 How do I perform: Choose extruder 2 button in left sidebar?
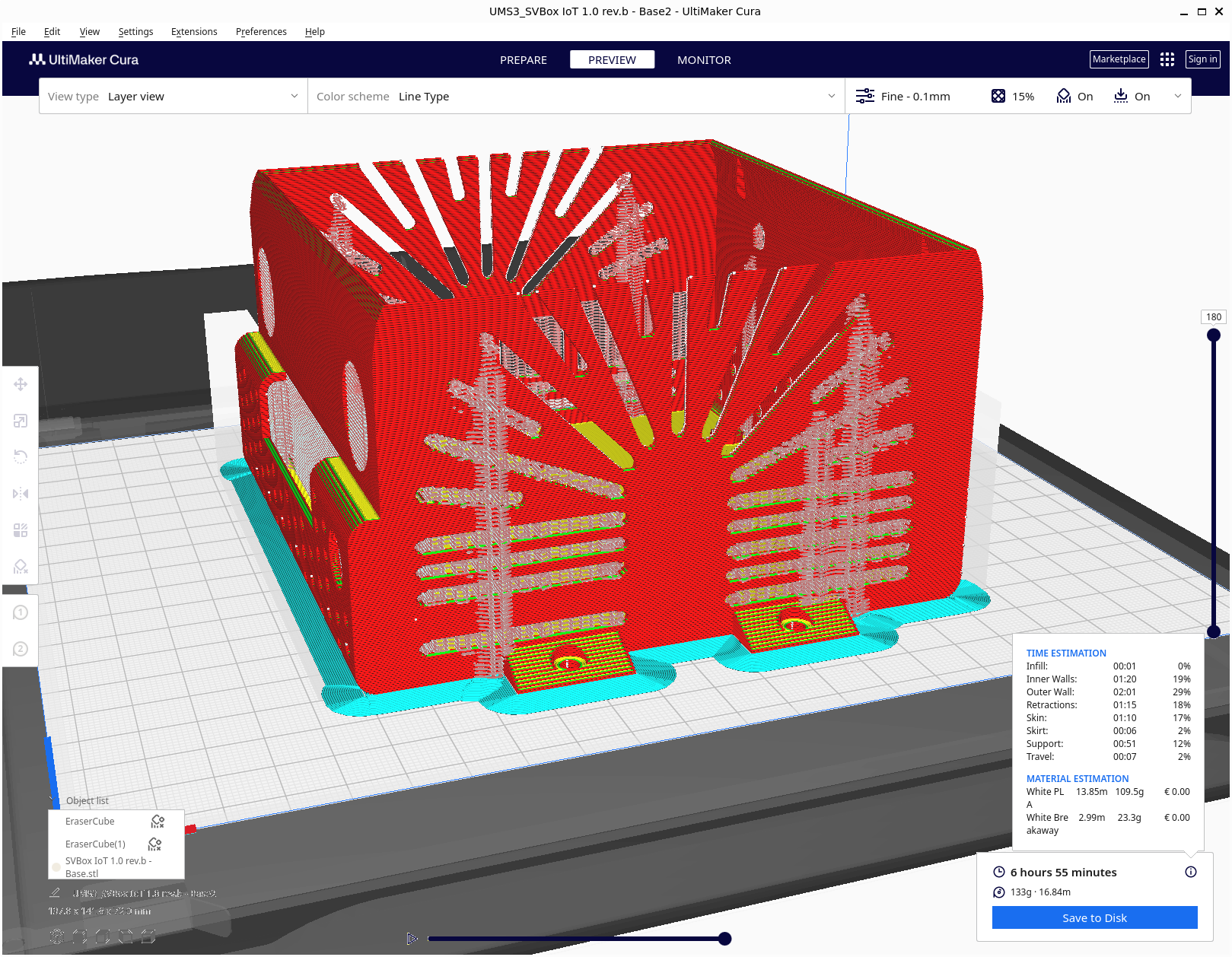(x=21, y=649)
